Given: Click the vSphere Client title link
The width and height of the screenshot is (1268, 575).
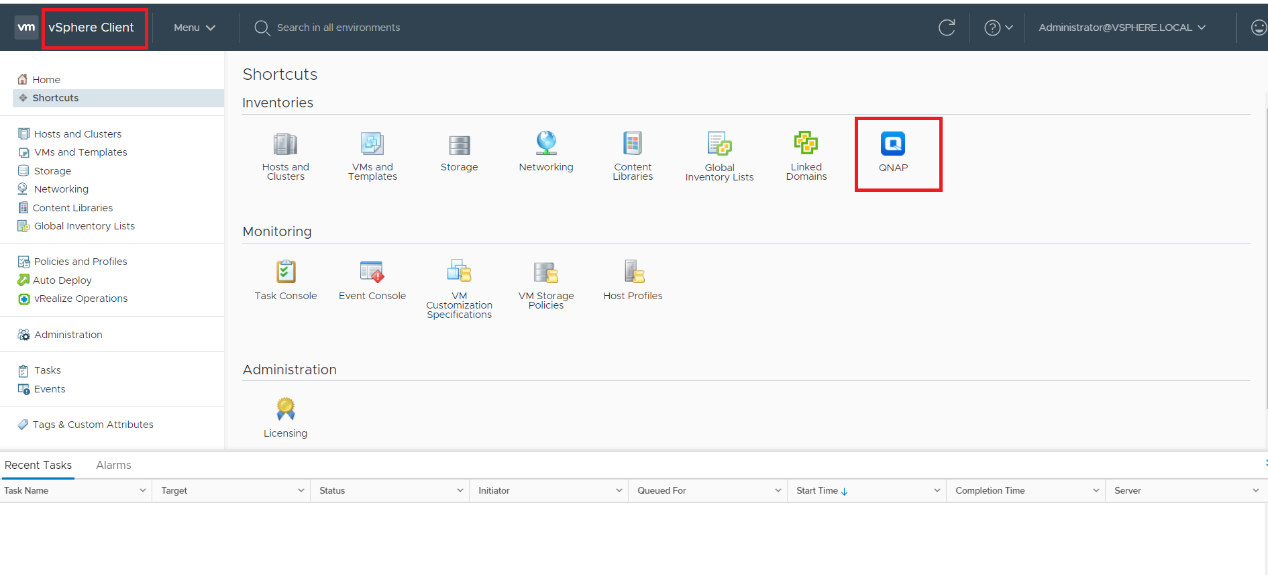Looking at the screenshot, I should pyautogui.click(x=91, y=28).
